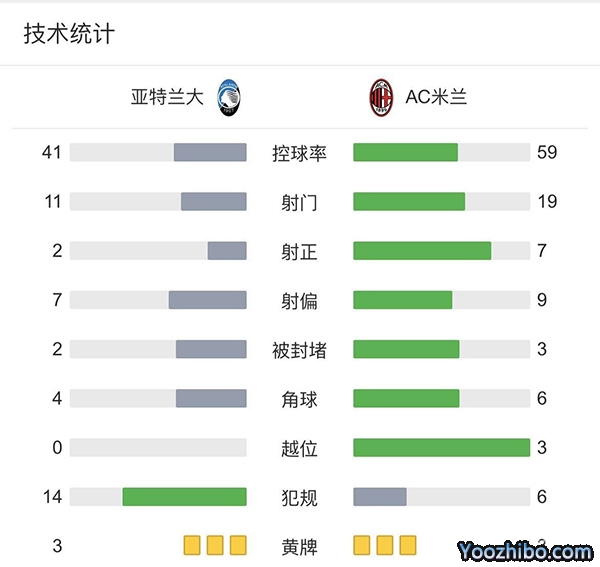The height and width of the screenshot is (567, 600).
Task: Click the AC Milan team crest logo
Action: tap(381, 97)
